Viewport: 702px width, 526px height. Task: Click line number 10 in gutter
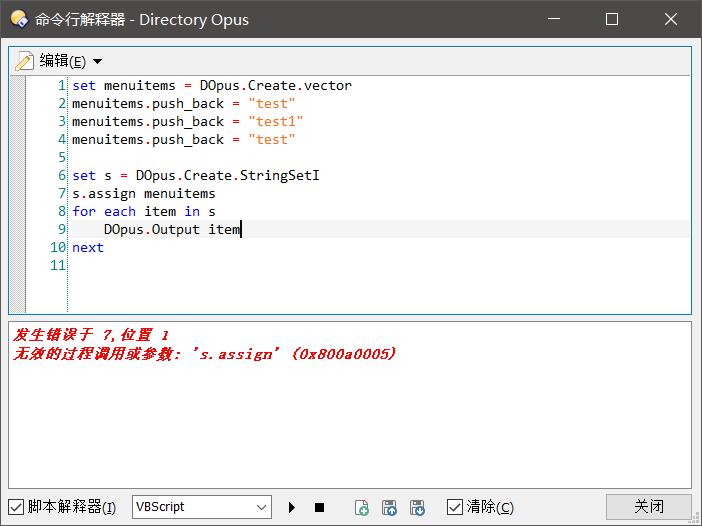point(58,247)
